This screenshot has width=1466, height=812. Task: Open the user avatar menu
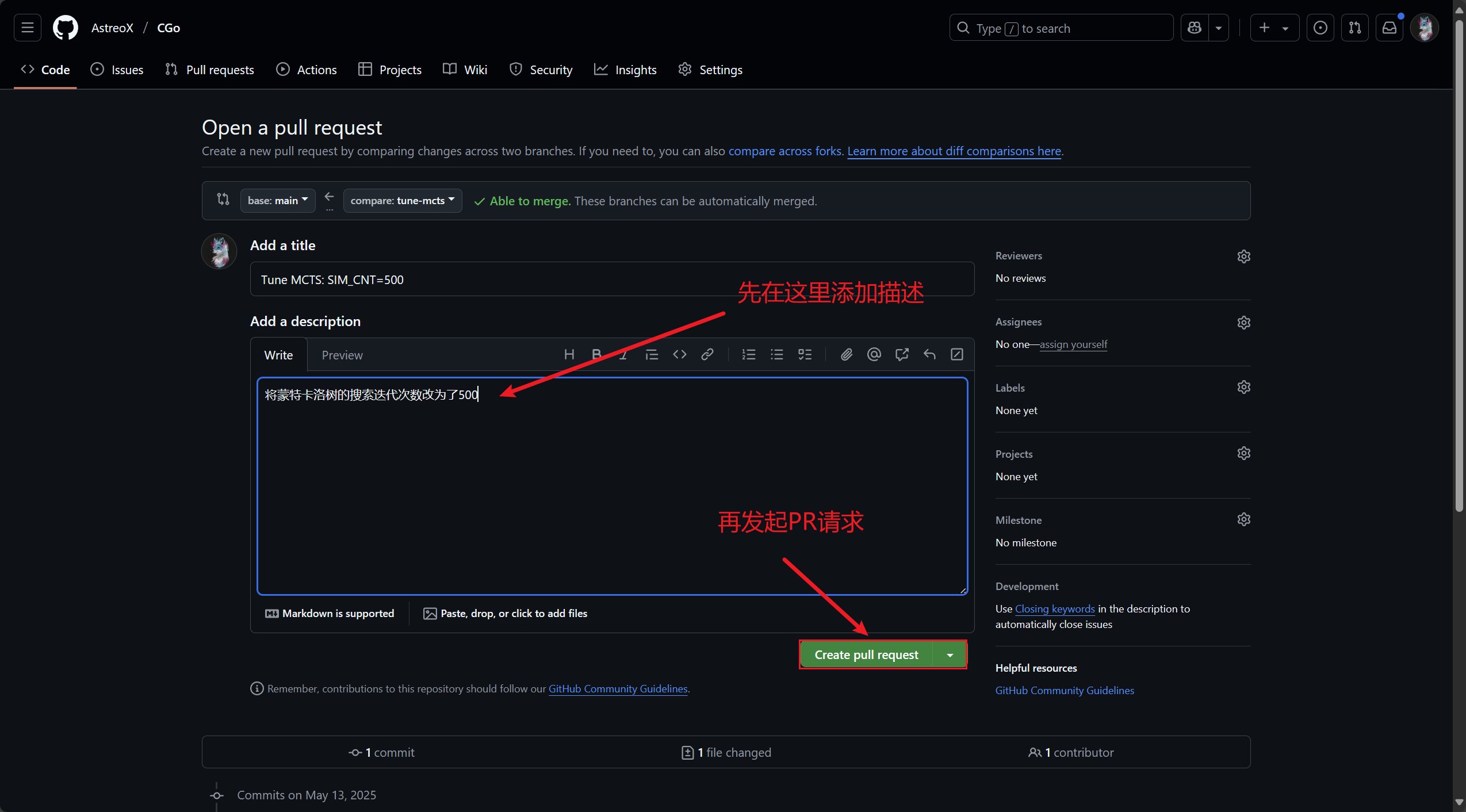click(1425, 28)
